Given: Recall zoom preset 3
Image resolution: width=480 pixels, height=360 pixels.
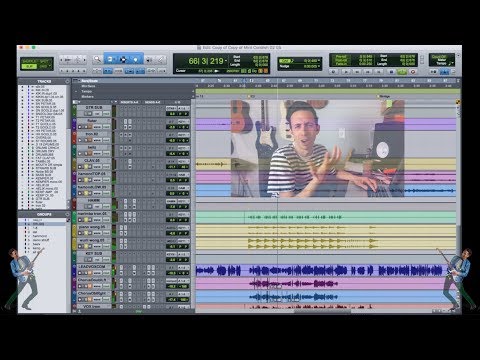Looking at the screenshot, I should coord(73,71).
